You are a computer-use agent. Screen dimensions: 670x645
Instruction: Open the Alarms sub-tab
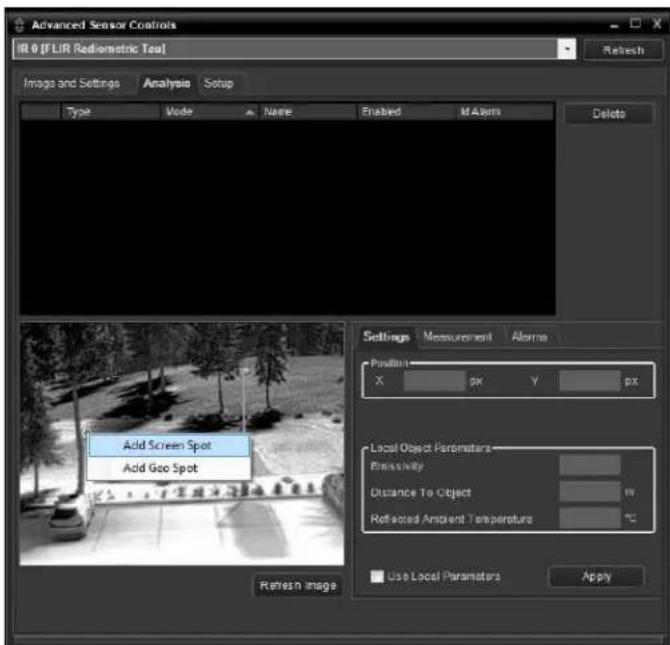pos(529,337)
